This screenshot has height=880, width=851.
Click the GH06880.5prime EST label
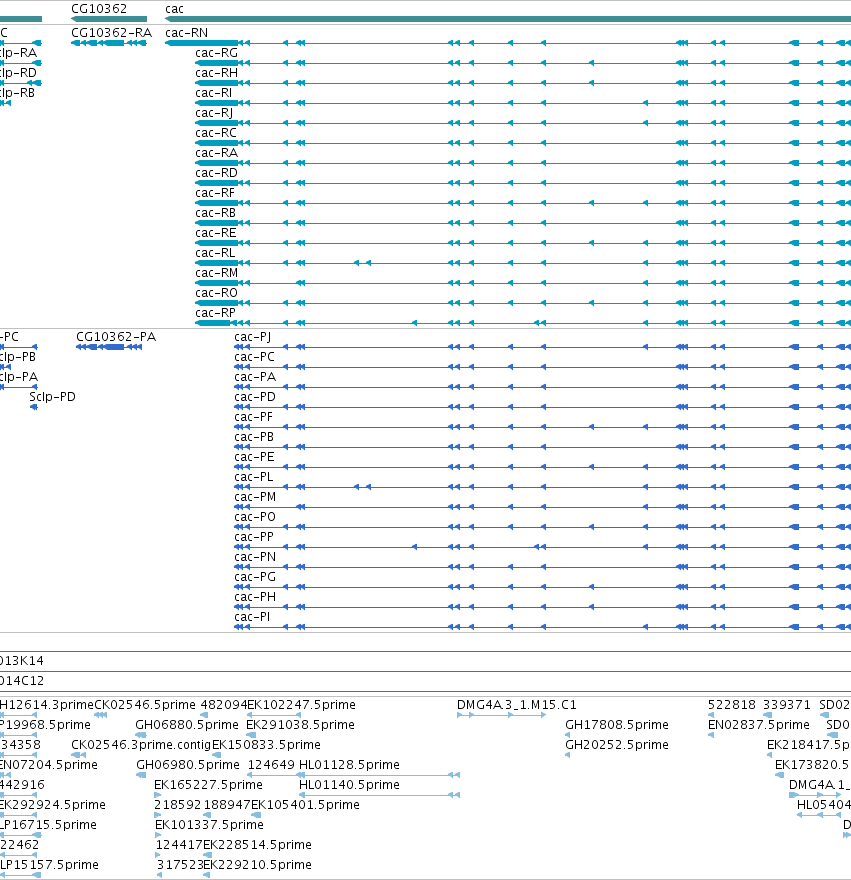[x=187, y=725]
